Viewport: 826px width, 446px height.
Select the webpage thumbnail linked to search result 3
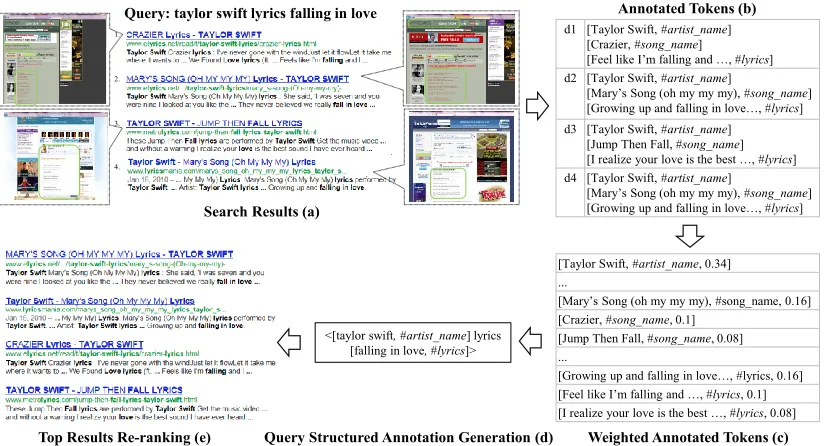[x=55, y=158]
